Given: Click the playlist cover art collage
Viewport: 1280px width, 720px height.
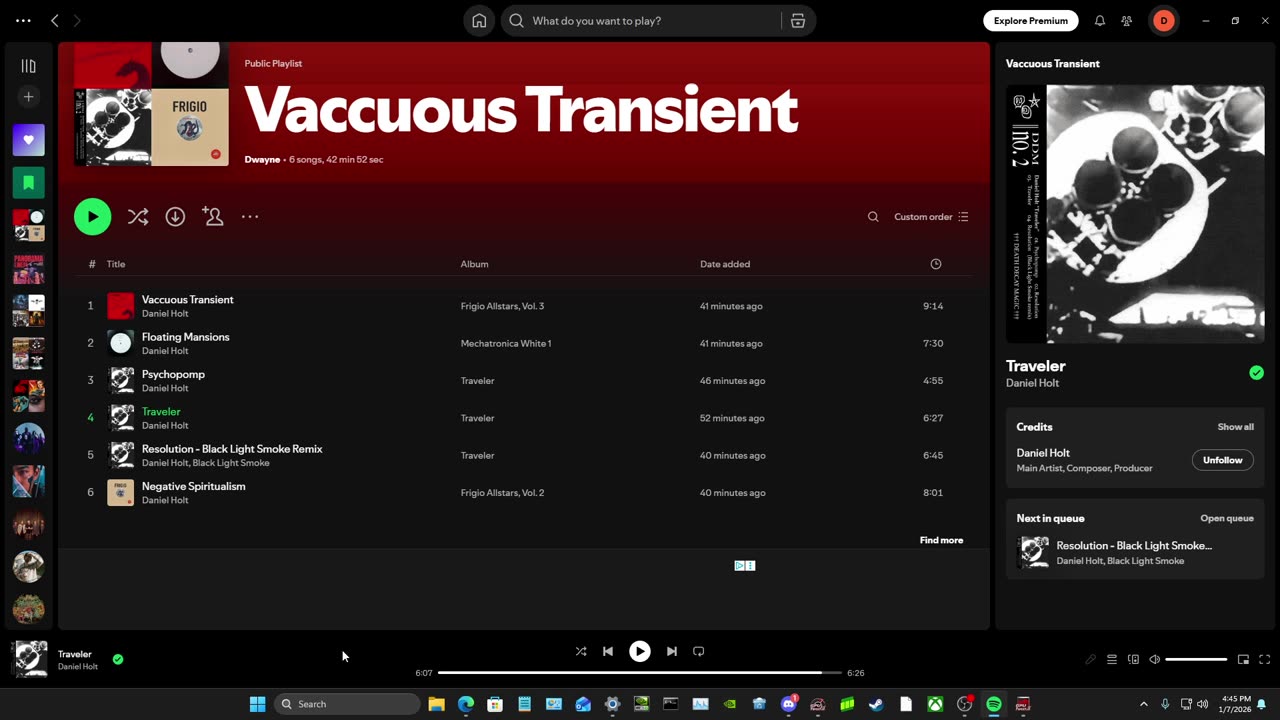Looking at the screenshot, I should [151, 104].
